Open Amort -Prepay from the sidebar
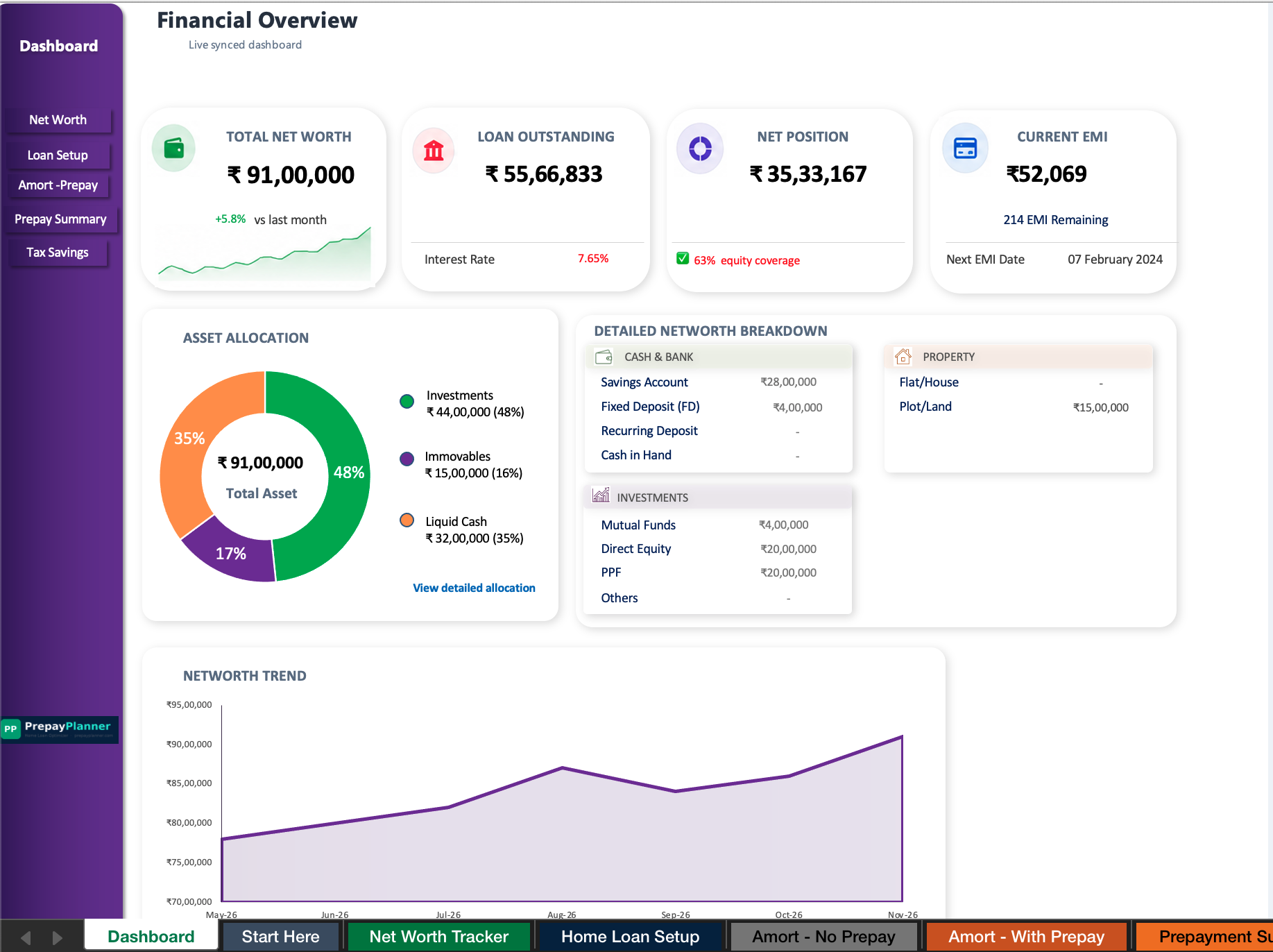The width and height of the screenshot is (1273, 952). (58, 185)
